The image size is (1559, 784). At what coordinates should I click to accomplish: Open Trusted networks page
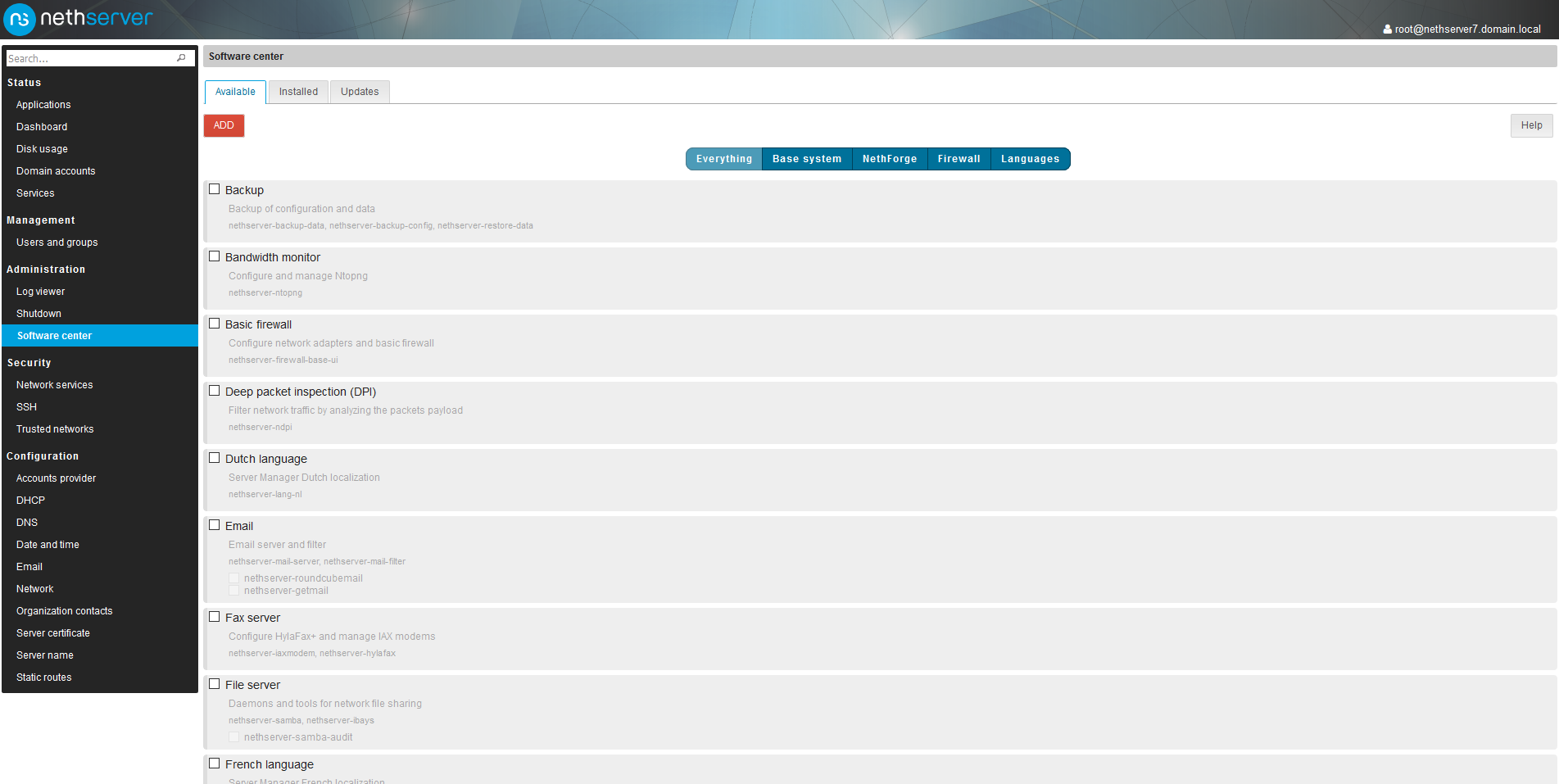pos(55,429)
